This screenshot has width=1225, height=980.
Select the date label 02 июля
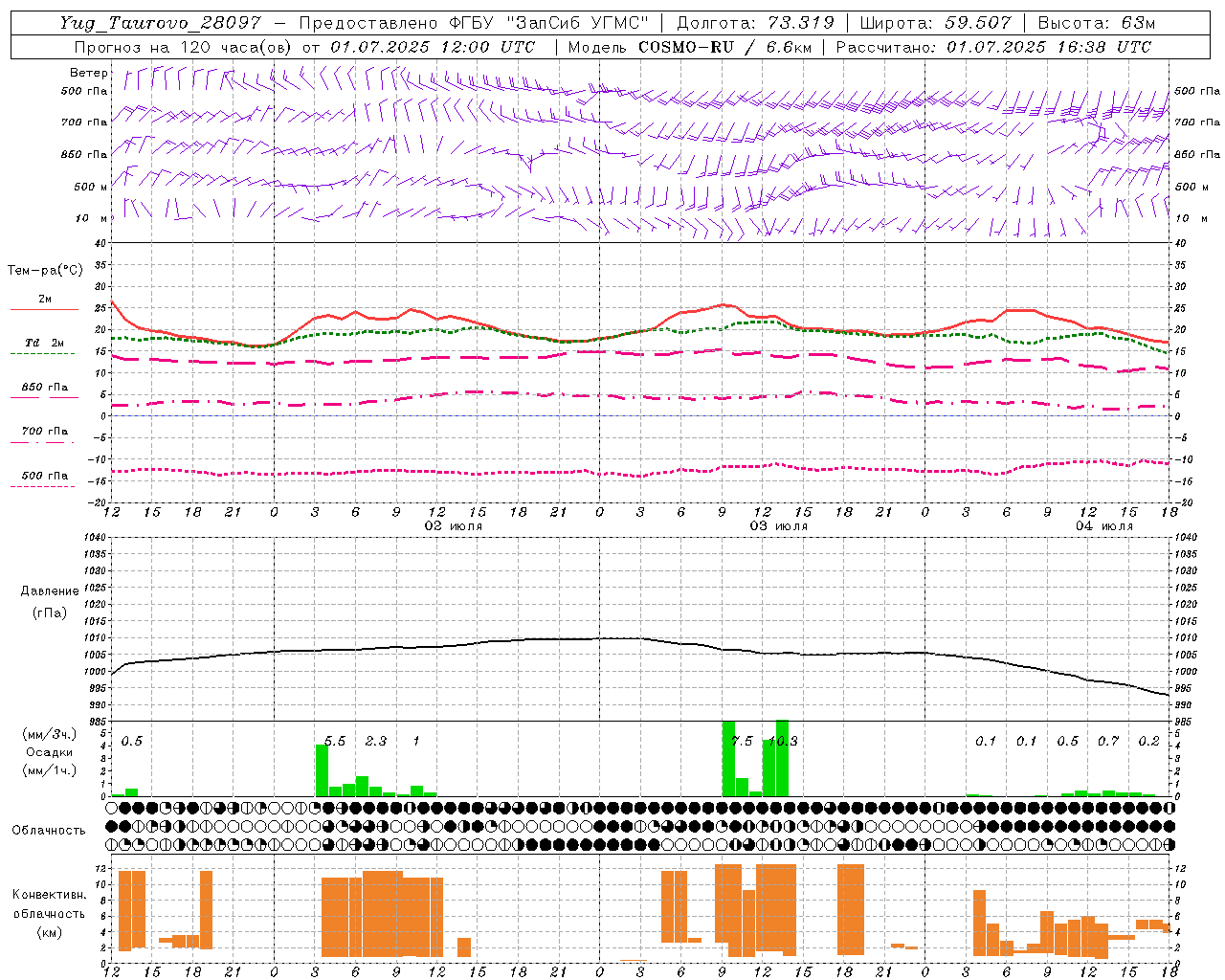(x=454, y=526)
